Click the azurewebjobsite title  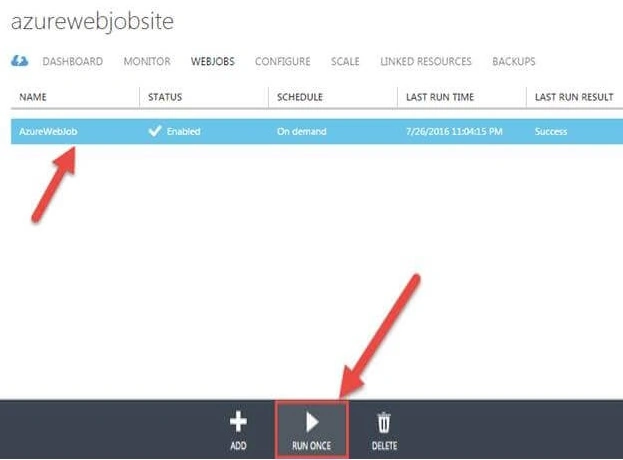[92, 21]
